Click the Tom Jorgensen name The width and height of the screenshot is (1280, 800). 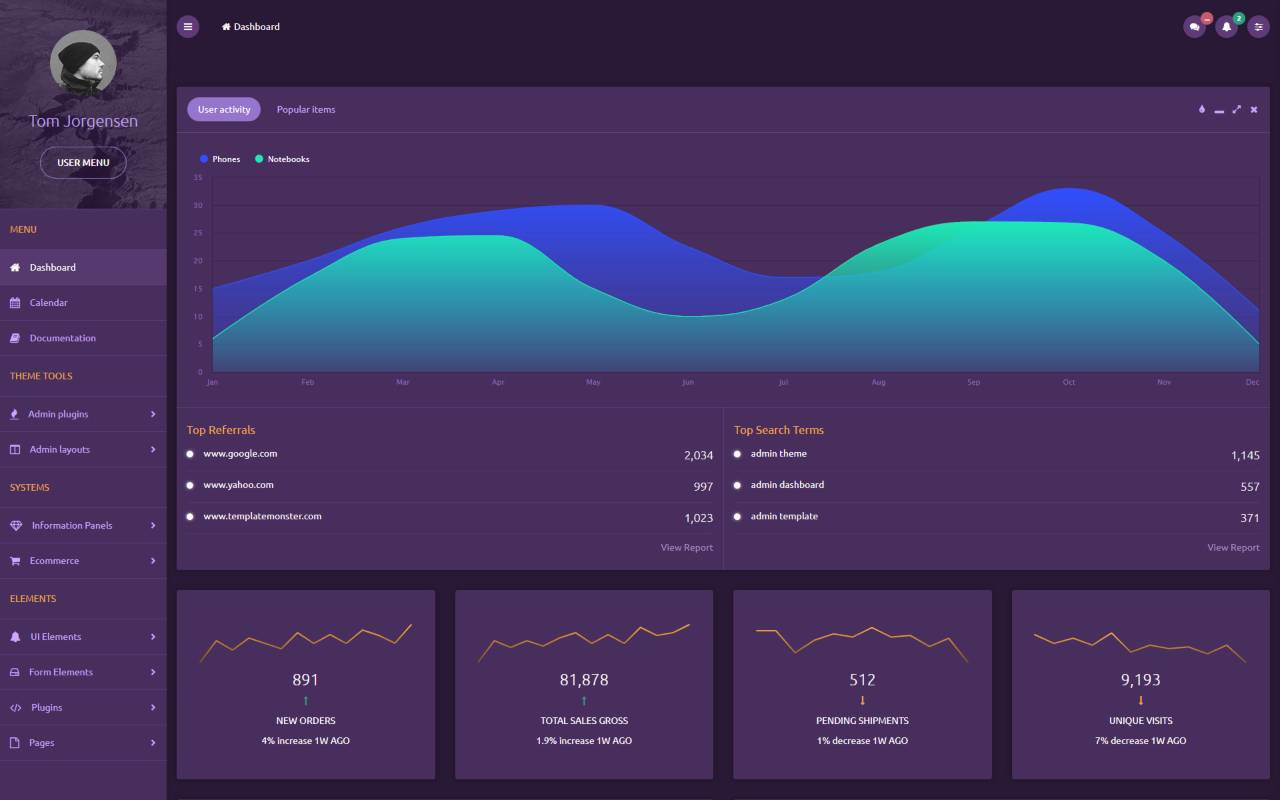pos(83,121)
